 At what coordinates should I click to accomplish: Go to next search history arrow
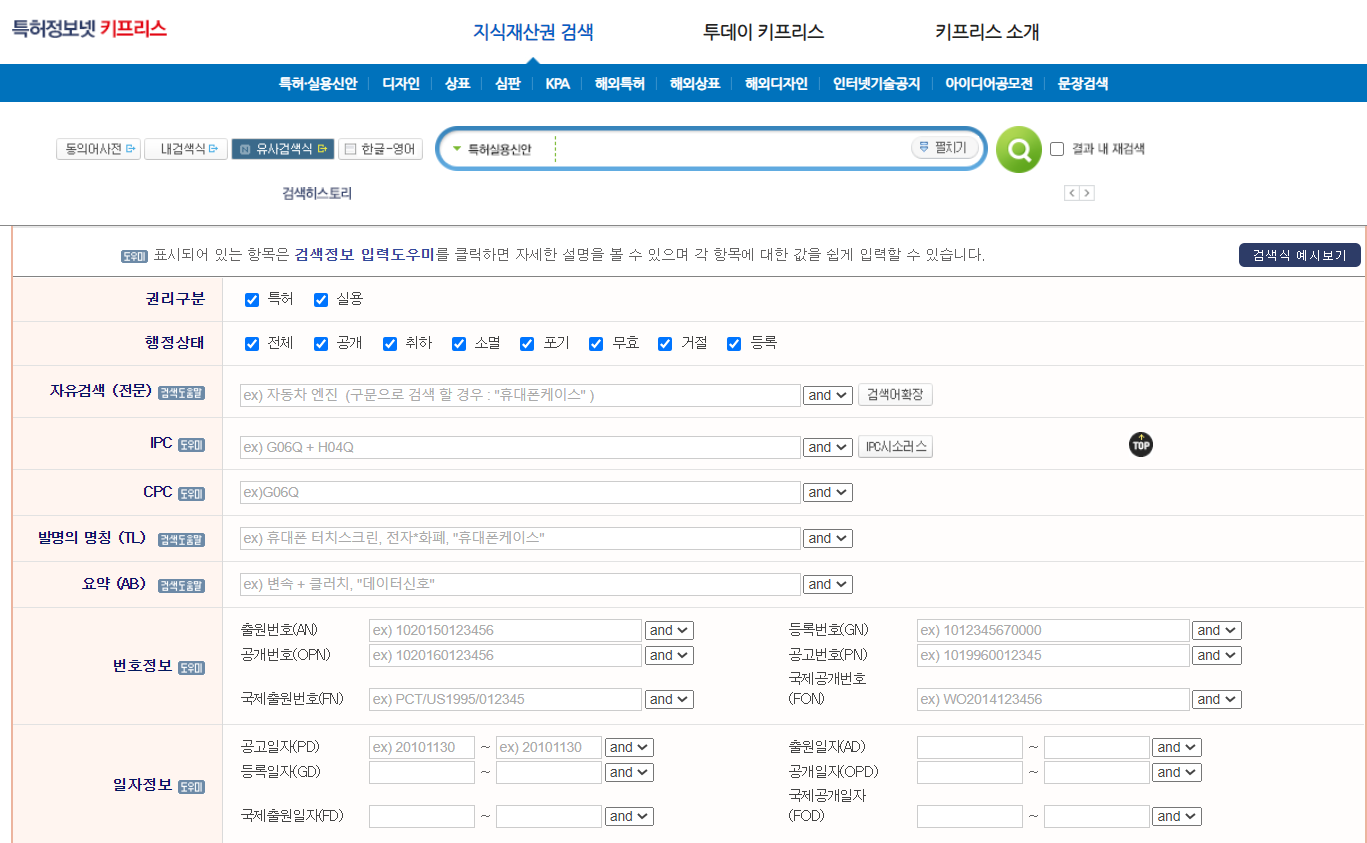[1087, 193]
